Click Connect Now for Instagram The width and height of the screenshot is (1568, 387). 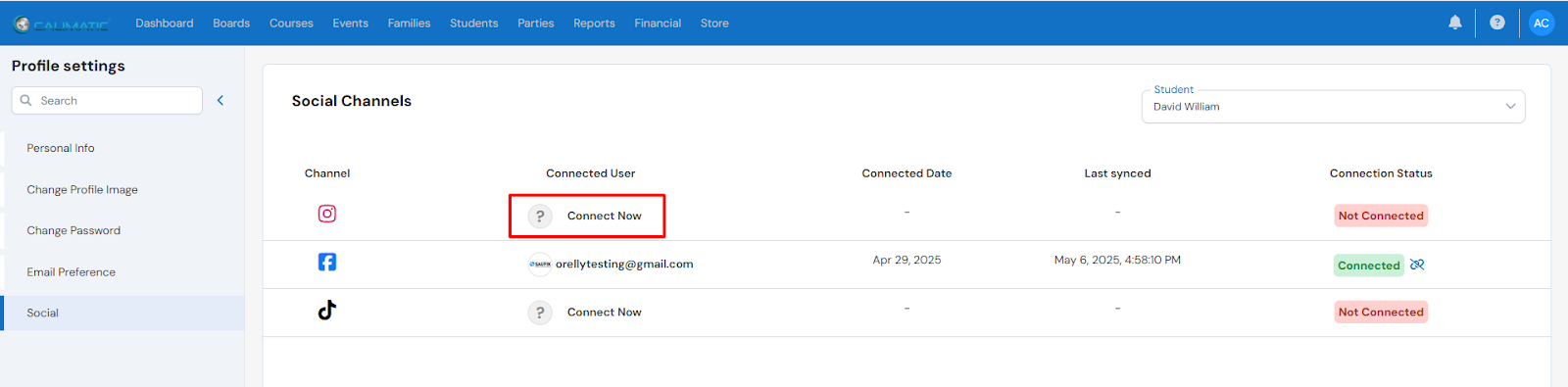click(x=604, y=216)
